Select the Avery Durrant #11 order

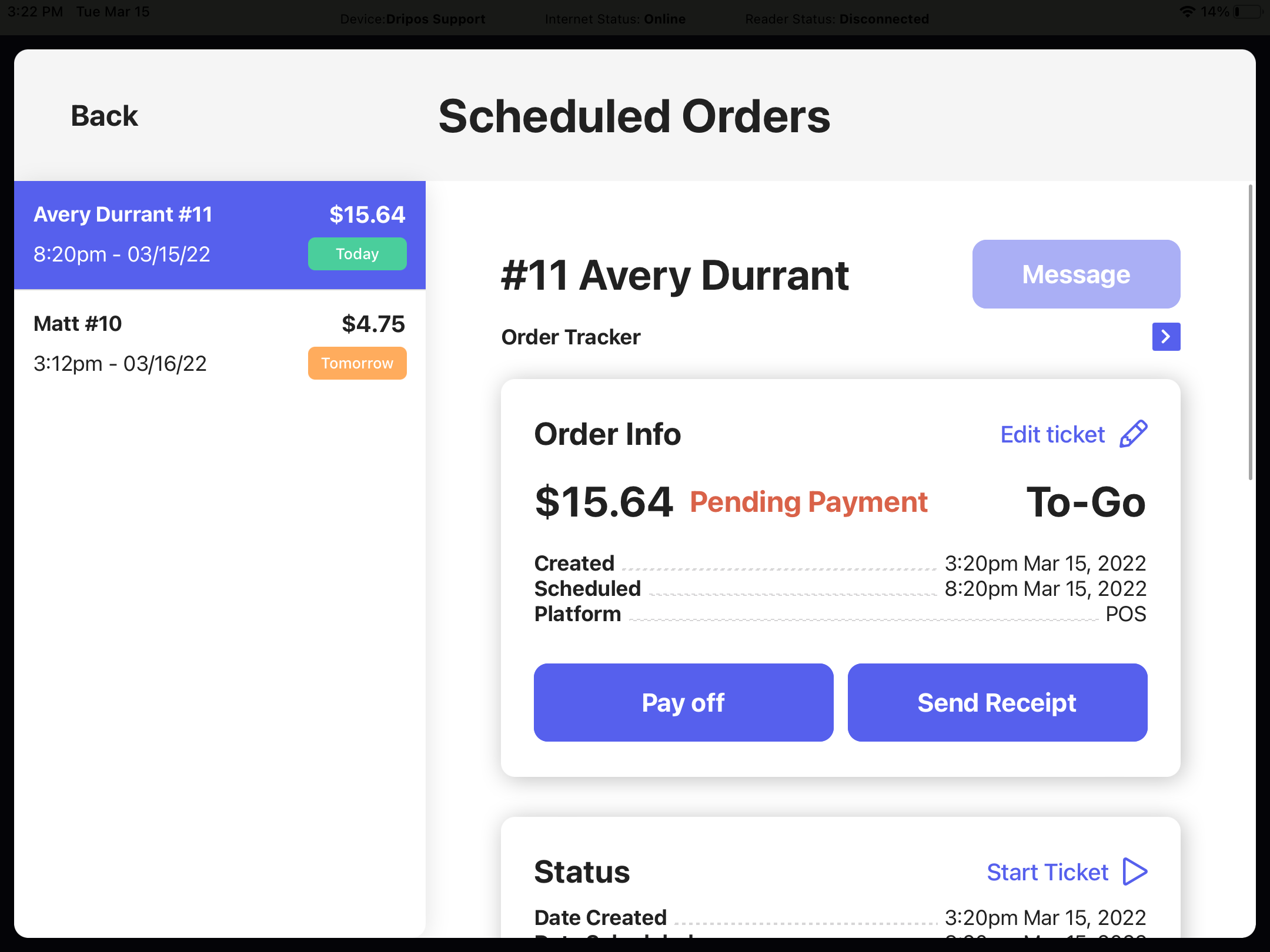click(x=220, y=235)
